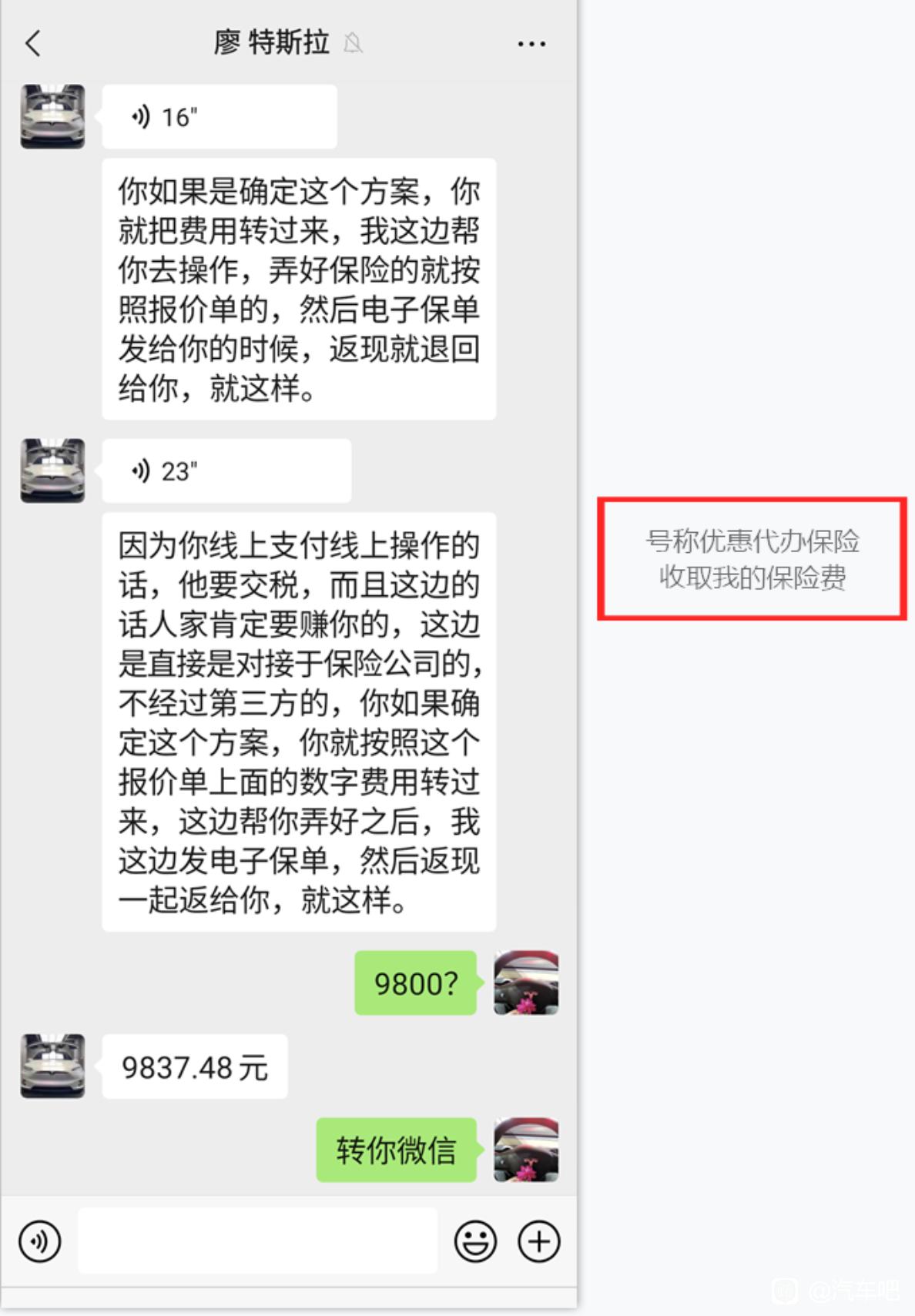915x1316 pixels.
Task: Tap the speaker icon on the 23" message
Action: pos(140,470)
